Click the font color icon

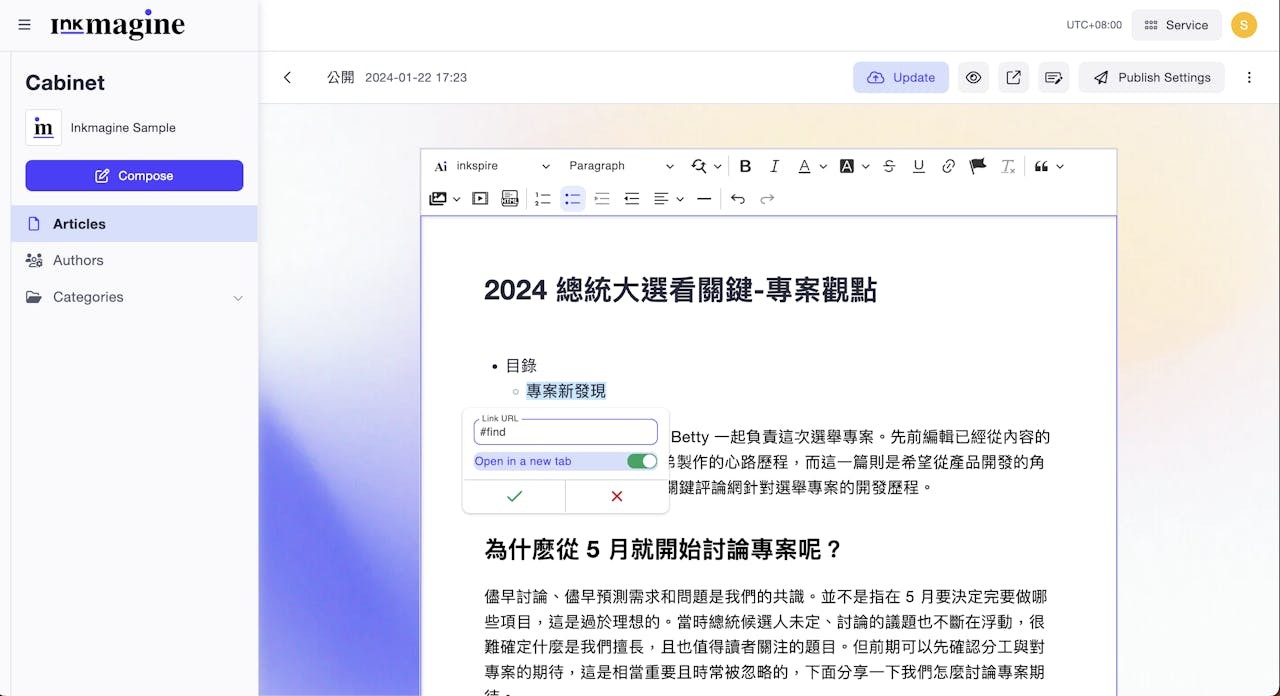tap(804, 166)
